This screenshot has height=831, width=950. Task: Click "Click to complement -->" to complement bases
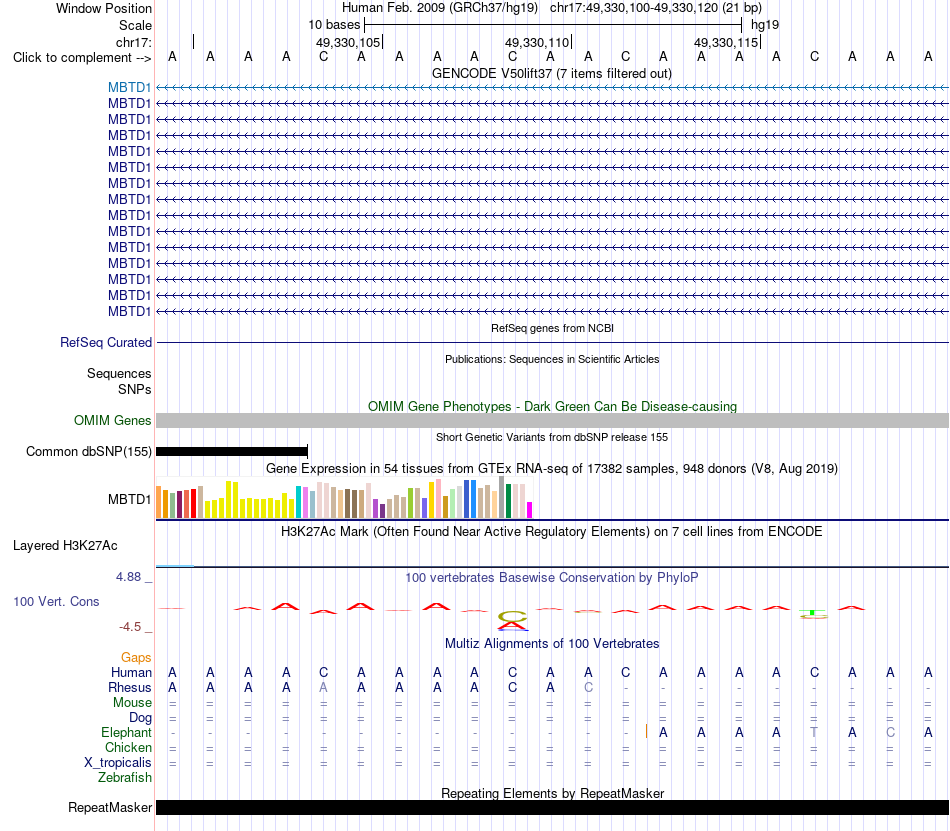82,58
